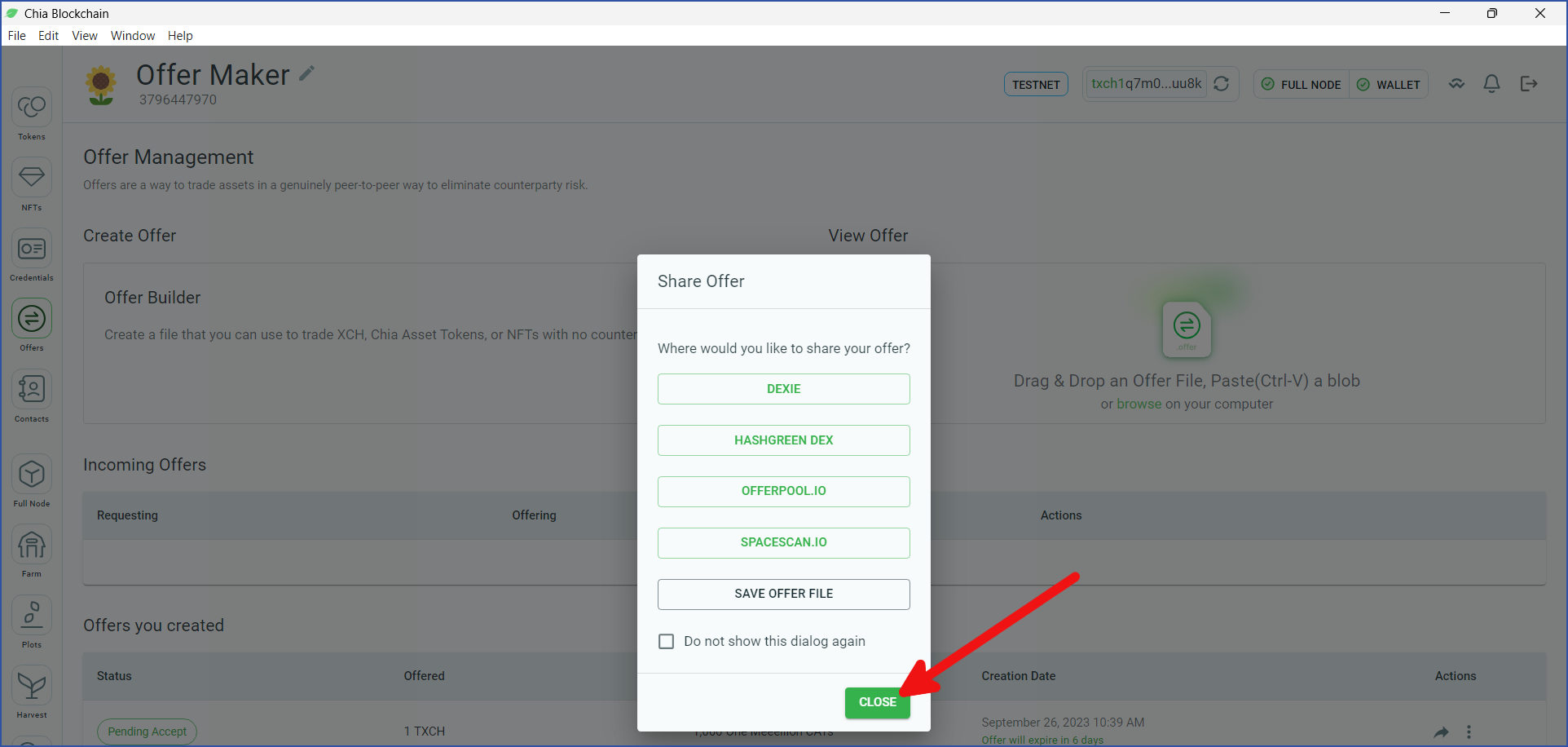Click the browse link to select offer
The image size is (1568, 747).
1139,404
